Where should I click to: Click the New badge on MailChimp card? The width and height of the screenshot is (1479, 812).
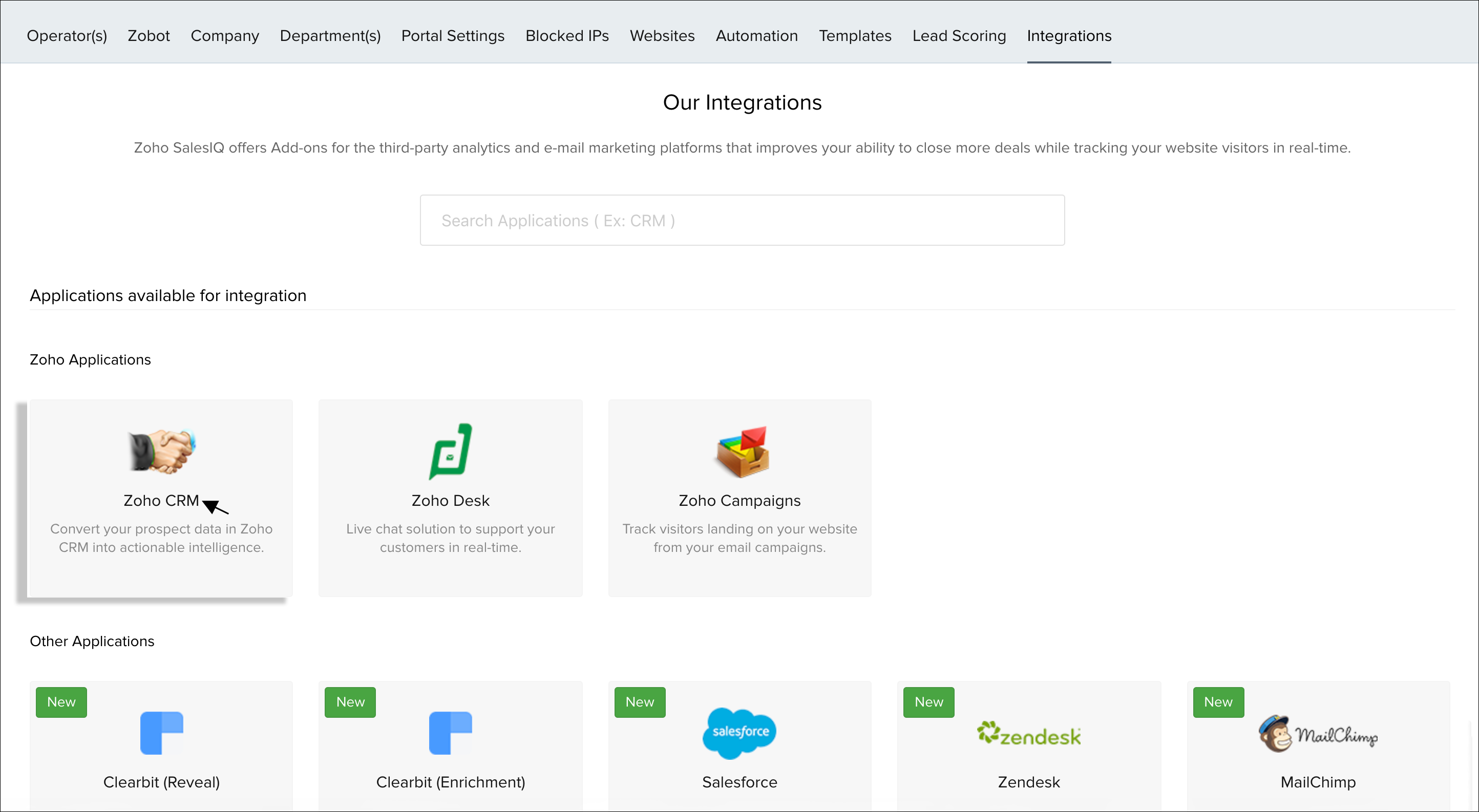pos(1218,702)
